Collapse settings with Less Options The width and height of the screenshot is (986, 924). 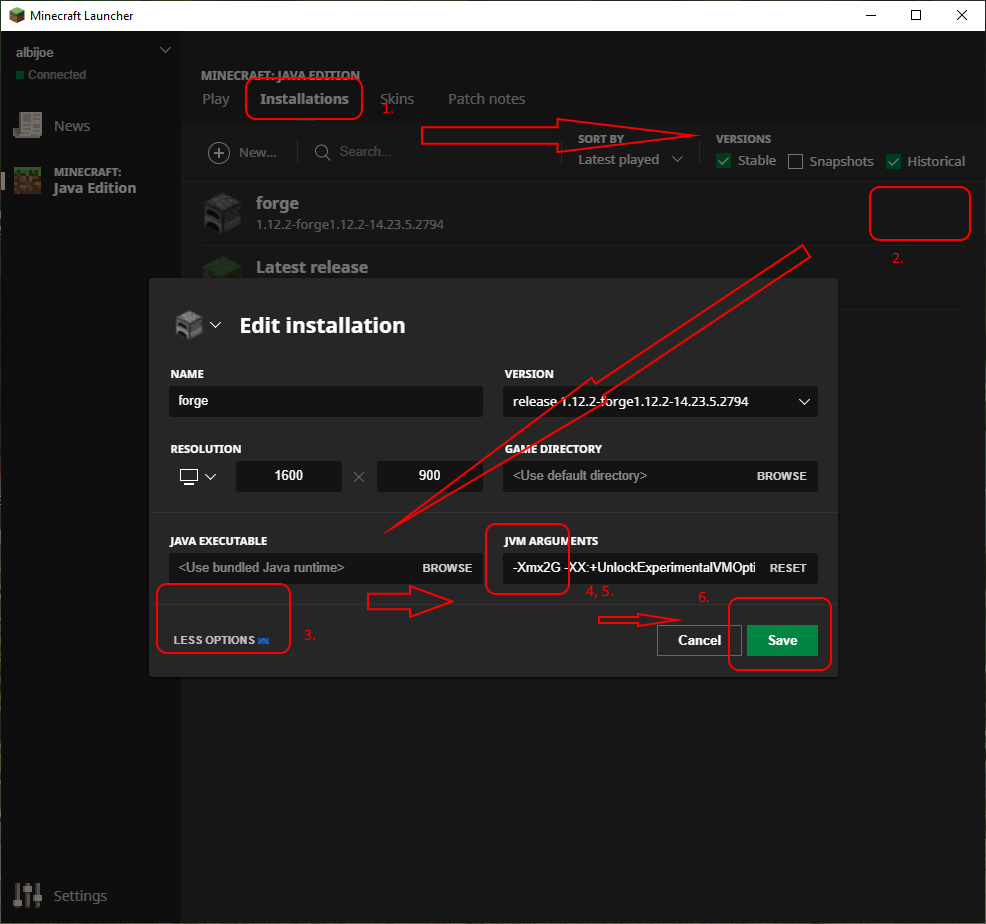click(220, 640)
